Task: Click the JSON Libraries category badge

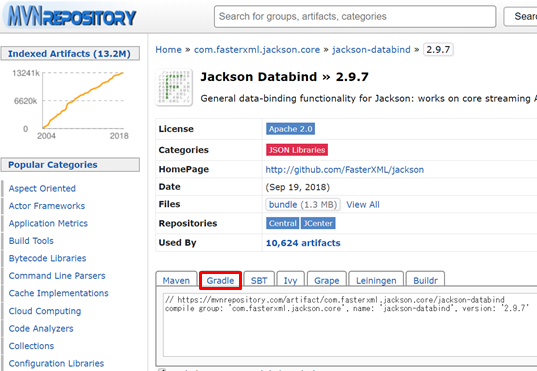Action: [297, 150]
